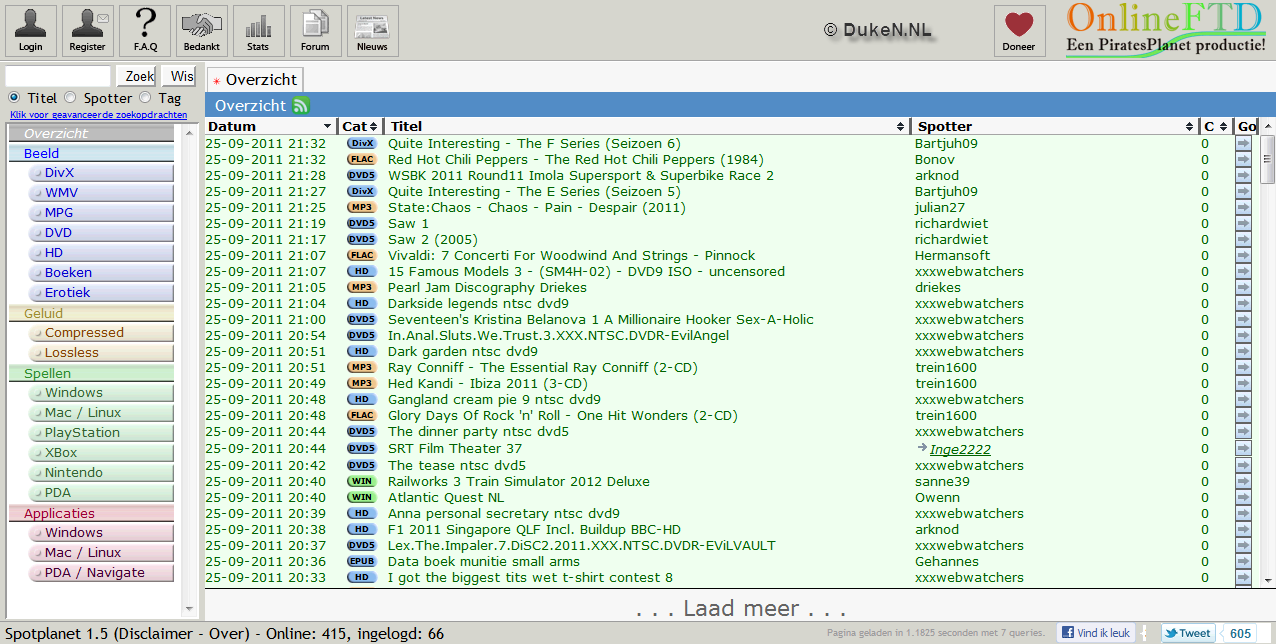This screenshot has height=644, width=1276.
Task: Open Glory Days Of Rock 'n' Roll title
Action: pos(562,416)
